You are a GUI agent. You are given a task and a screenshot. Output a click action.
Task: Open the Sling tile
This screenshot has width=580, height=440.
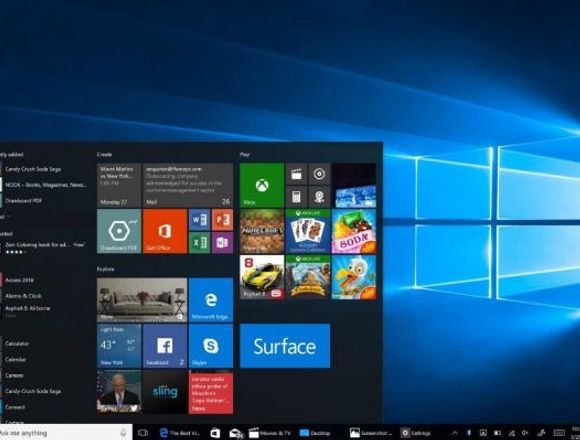165,392
